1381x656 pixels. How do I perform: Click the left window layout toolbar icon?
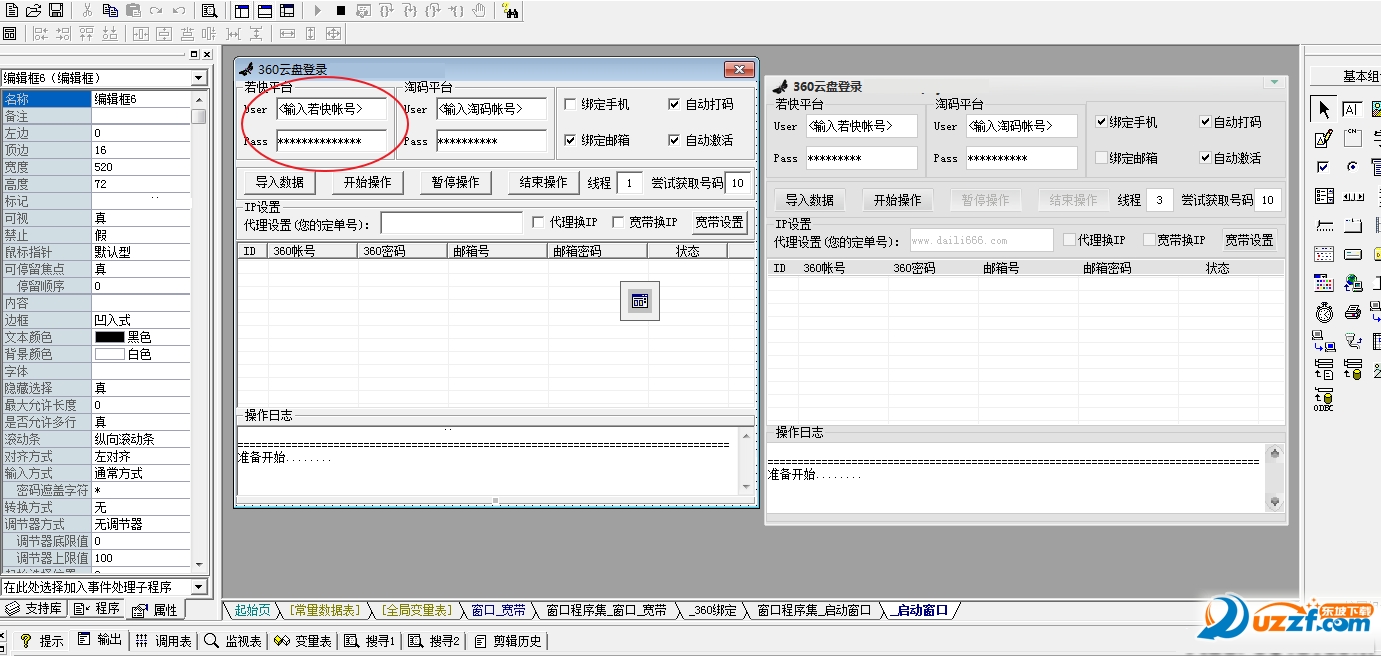point(242,10)
